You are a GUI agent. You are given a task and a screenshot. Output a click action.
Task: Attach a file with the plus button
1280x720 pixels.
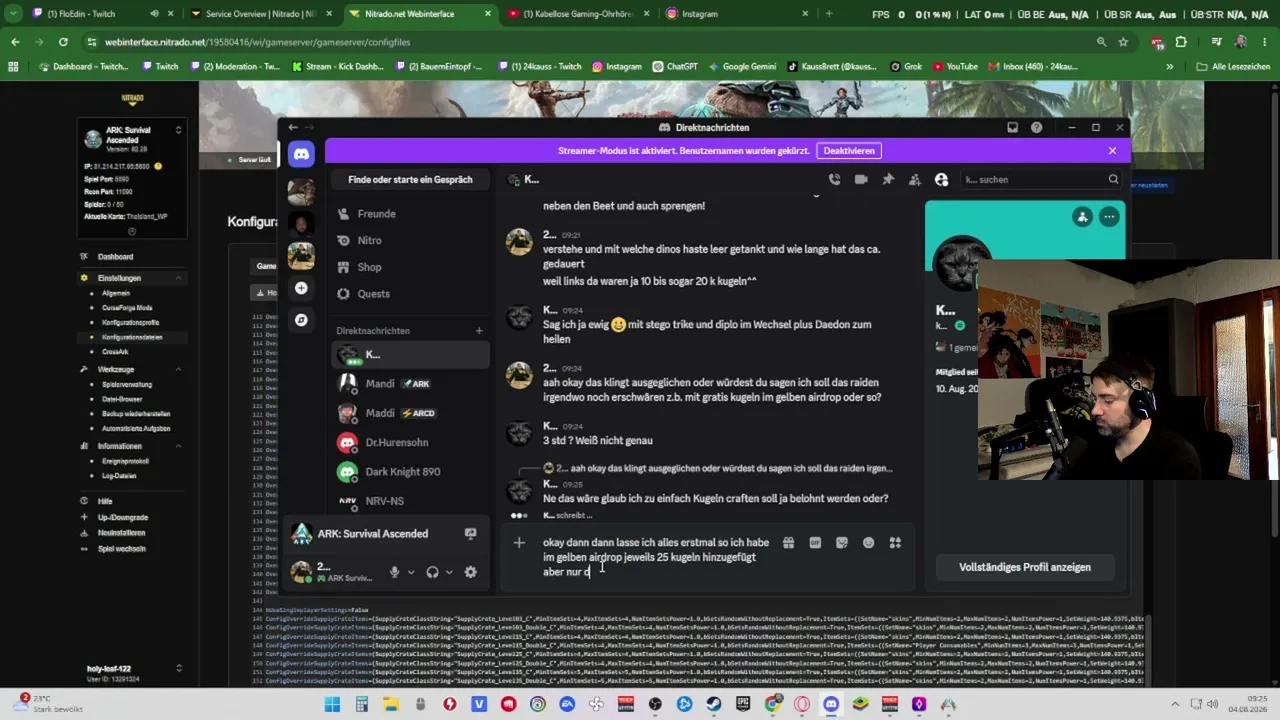(x=519, y=543)
